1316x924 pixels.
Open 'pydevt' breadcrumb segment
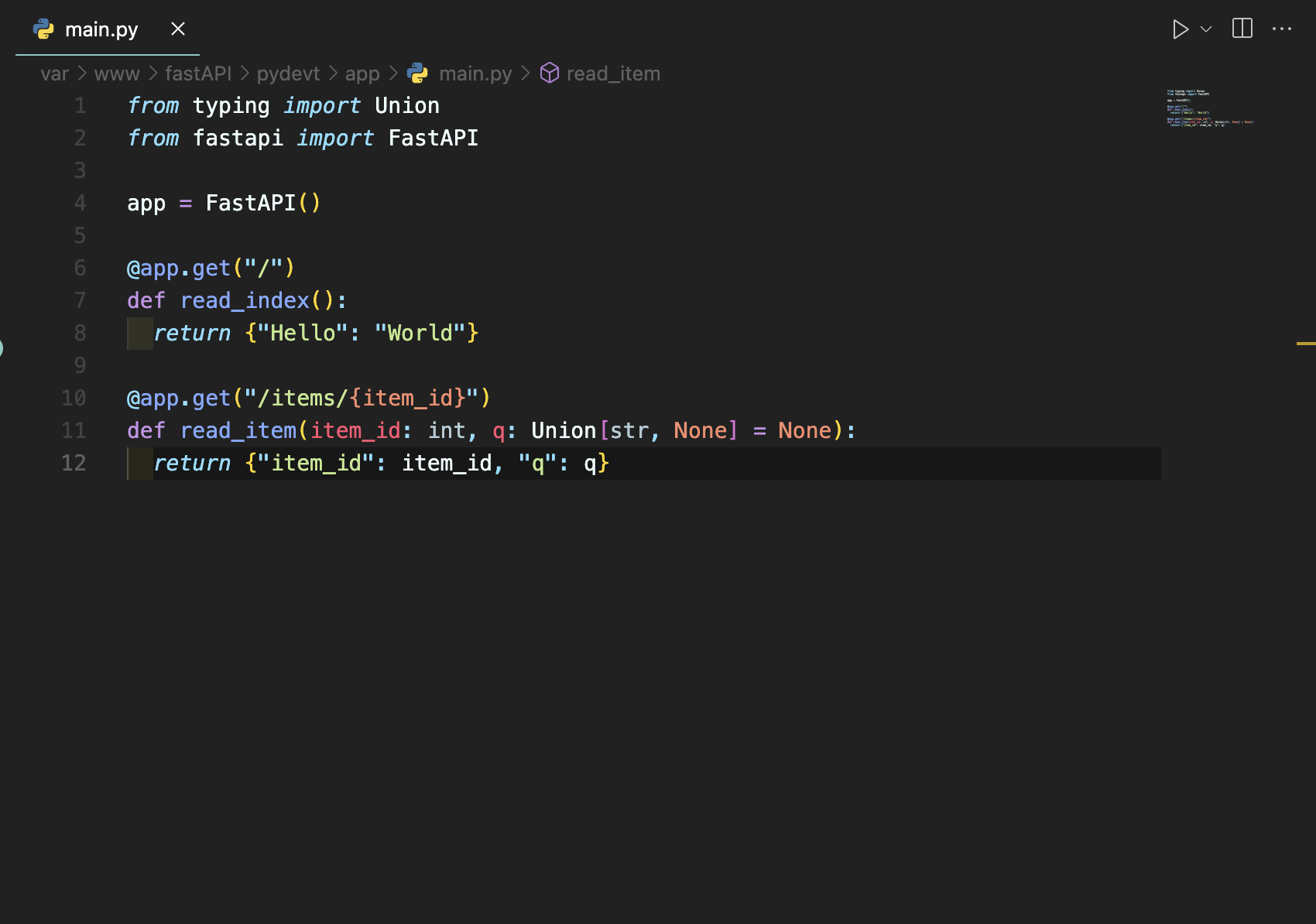288,74
